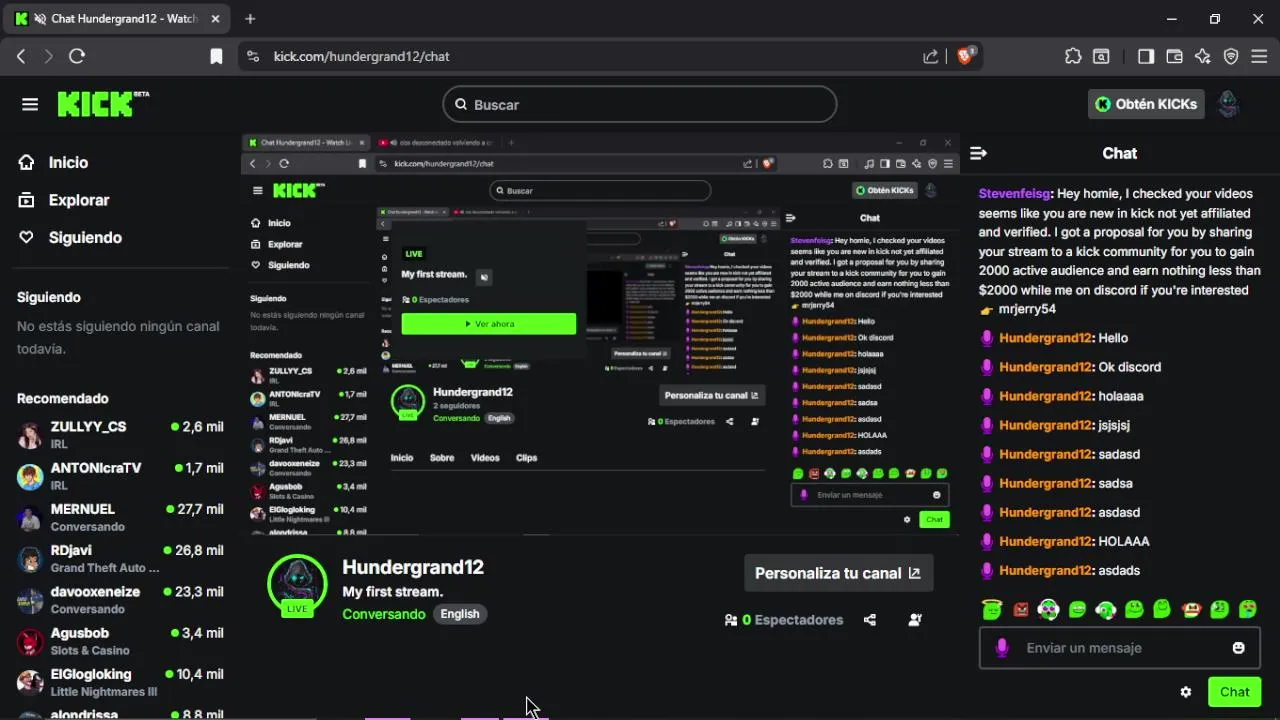Click the Brave Shields lion icon
Image resolution: width=1280 pixels, height=720 pixels.
tap(965, 56)
